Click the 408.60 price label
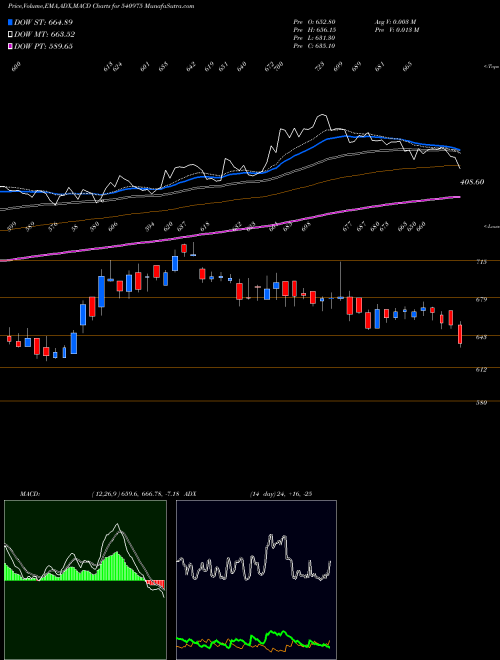This screenshot has width=500, height=660. 472,182
